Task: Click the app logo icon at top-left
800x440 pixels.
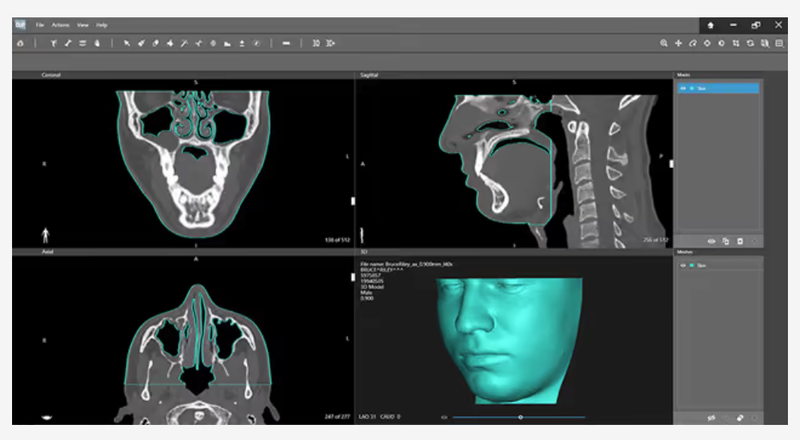Action: coord(20,25)
